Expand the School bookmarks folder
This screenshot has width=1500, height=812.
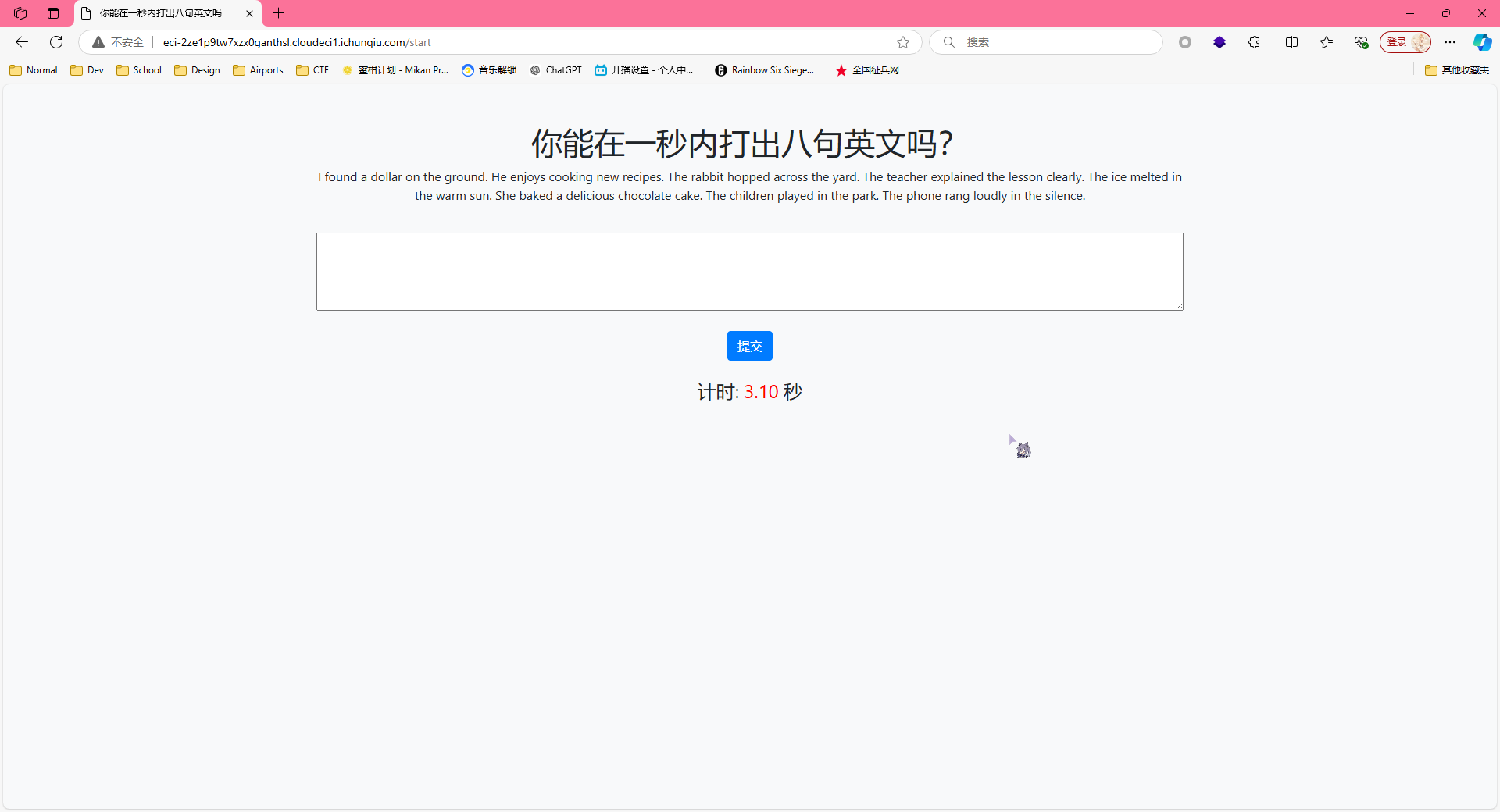139,70
